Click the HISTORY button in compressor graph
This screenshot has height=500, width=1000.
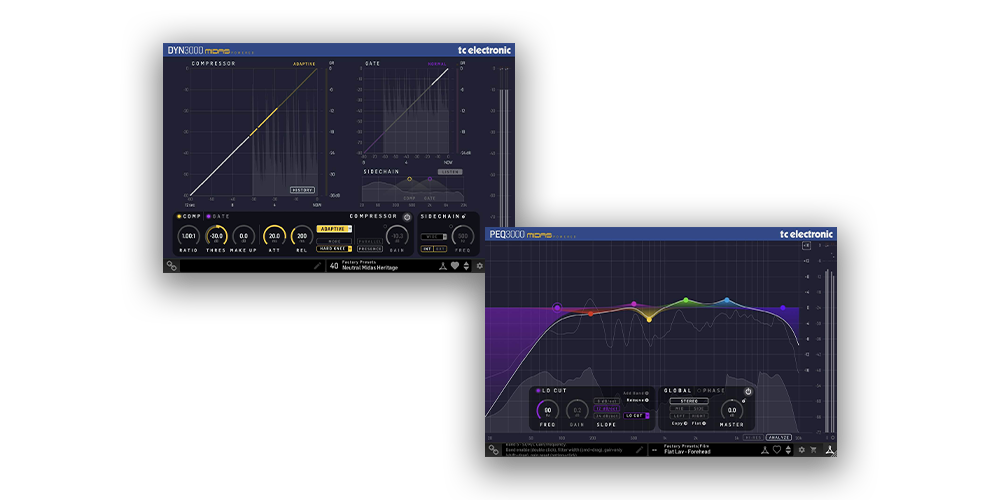tap(302, 189)
